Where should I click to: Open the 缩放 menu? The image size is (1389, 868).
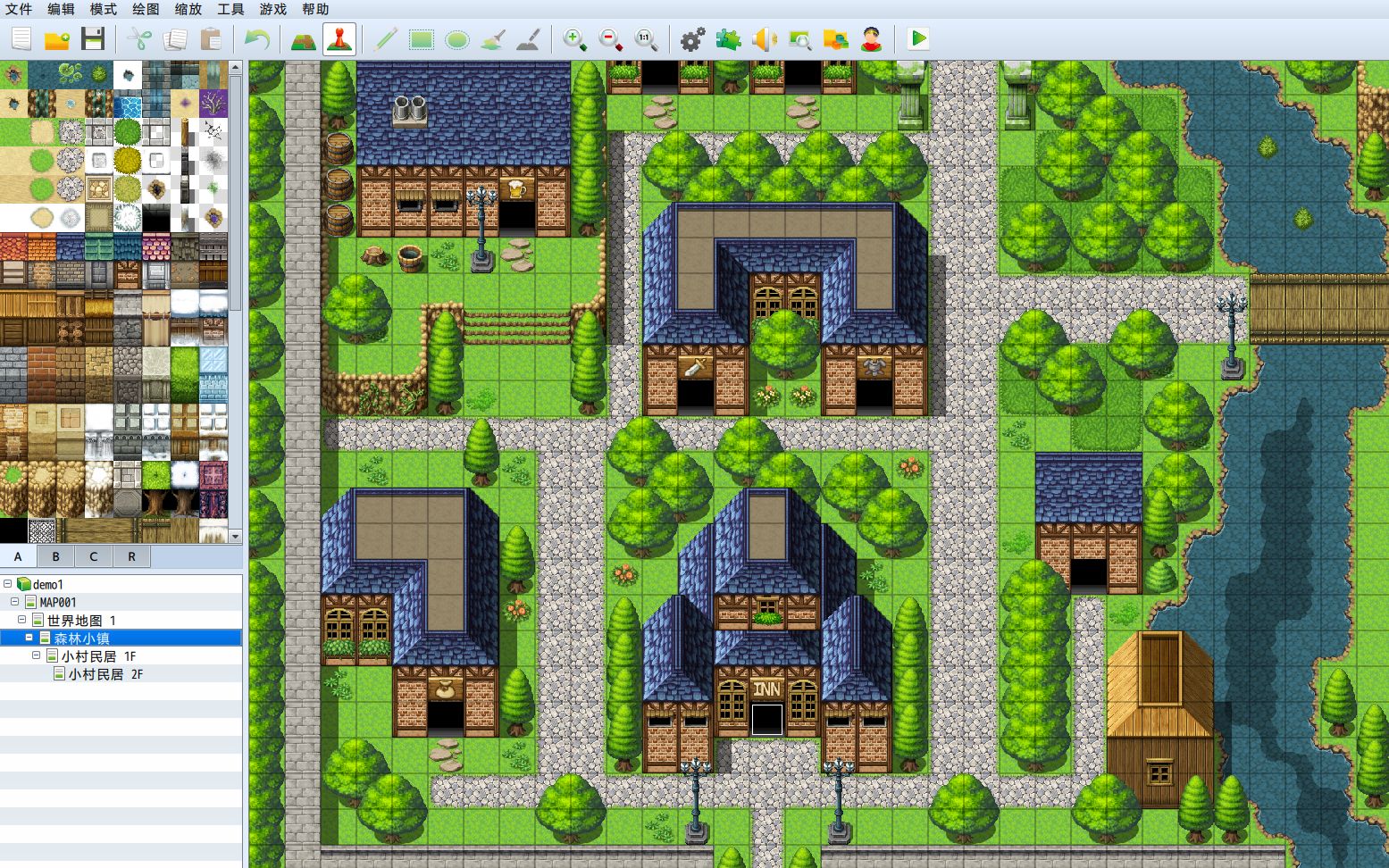[188, 9]
